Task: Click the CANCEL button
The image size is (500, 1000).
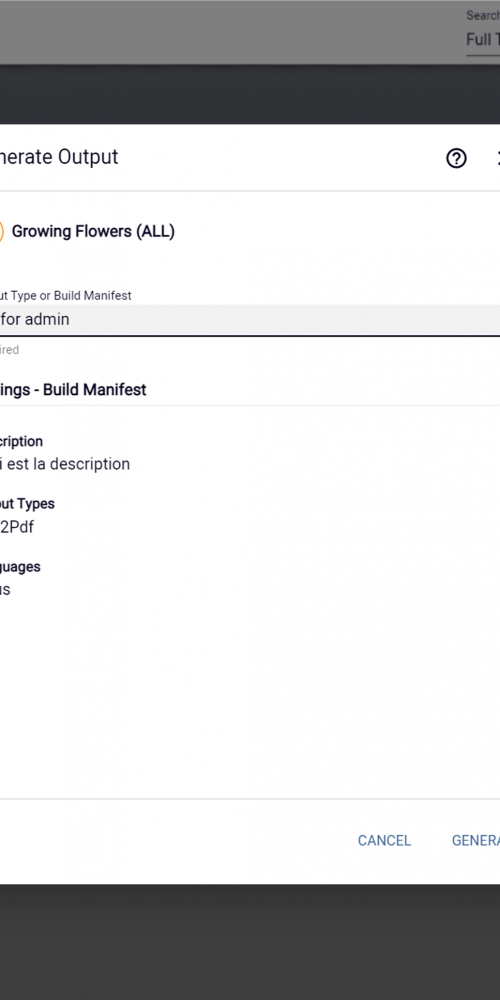Action: click(385, 841)
